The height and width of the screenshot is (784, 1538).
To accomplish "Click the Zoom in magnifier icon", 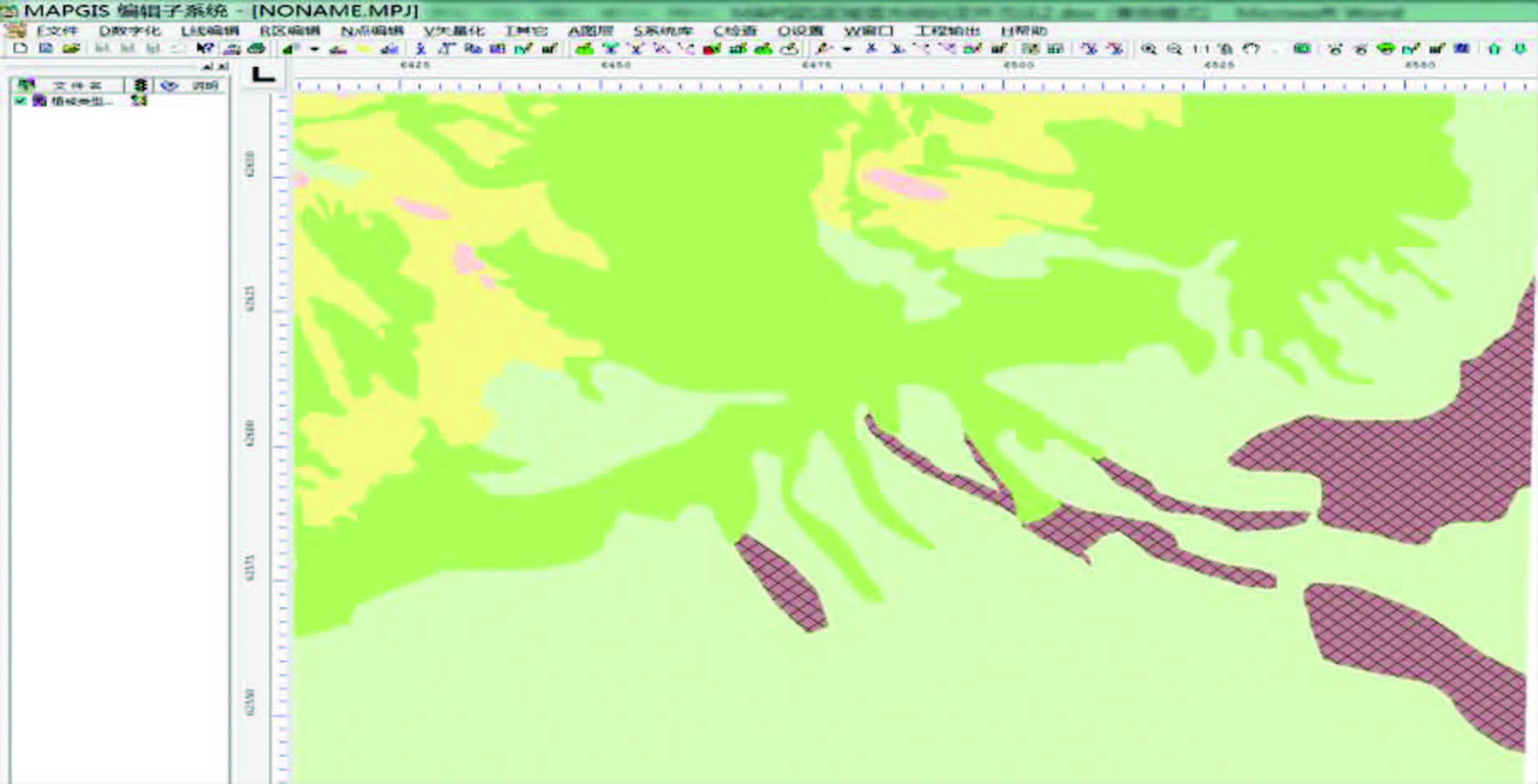I will pos(1149,48).
